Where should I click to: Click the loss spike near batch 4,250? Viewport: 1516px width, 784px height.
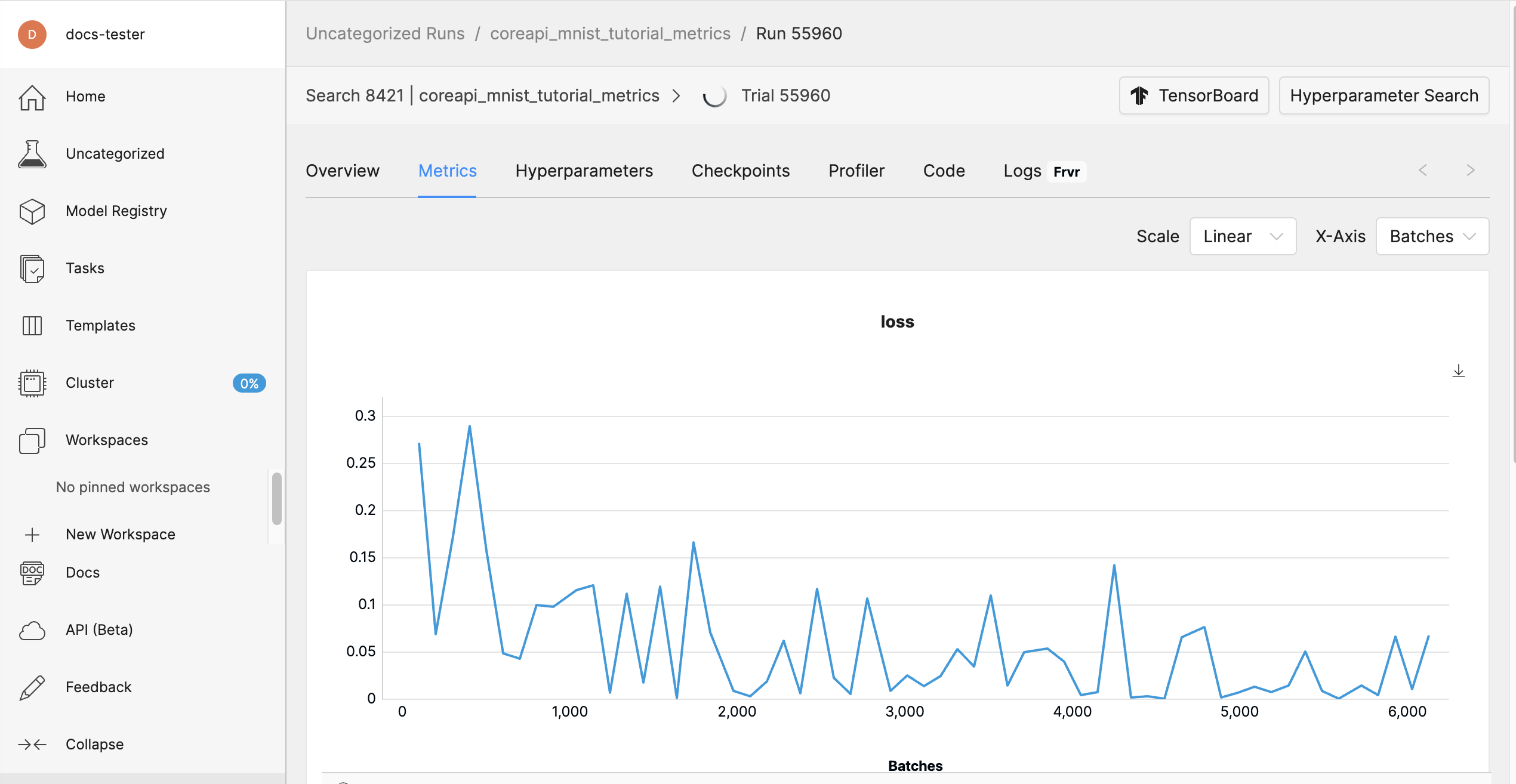1114,565
